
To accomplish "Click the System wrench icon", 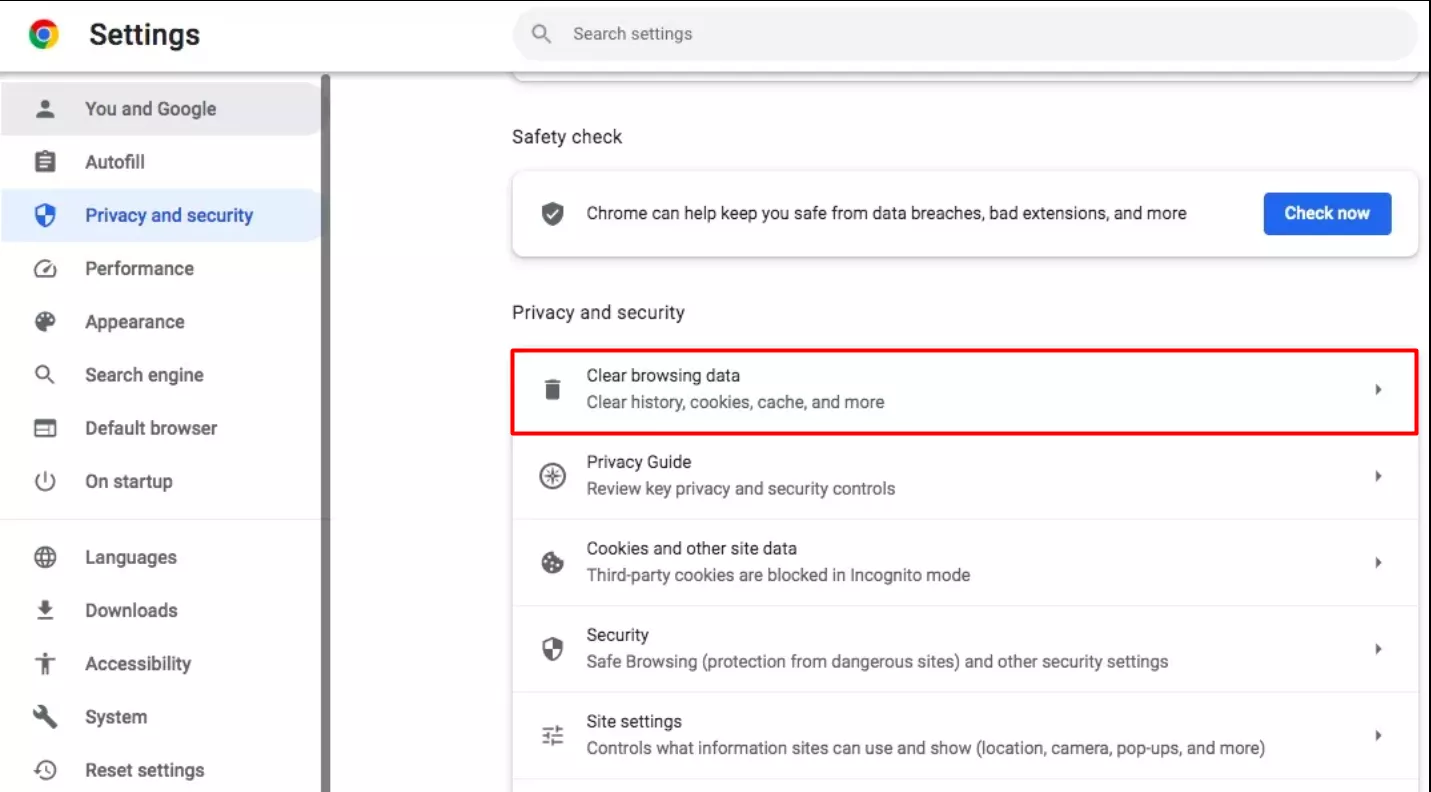I will click(45, 717).
